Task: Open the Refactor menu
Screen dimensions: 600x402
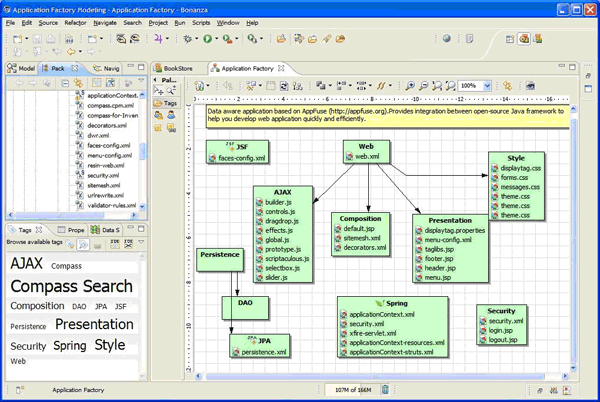Action: (75, 22)
